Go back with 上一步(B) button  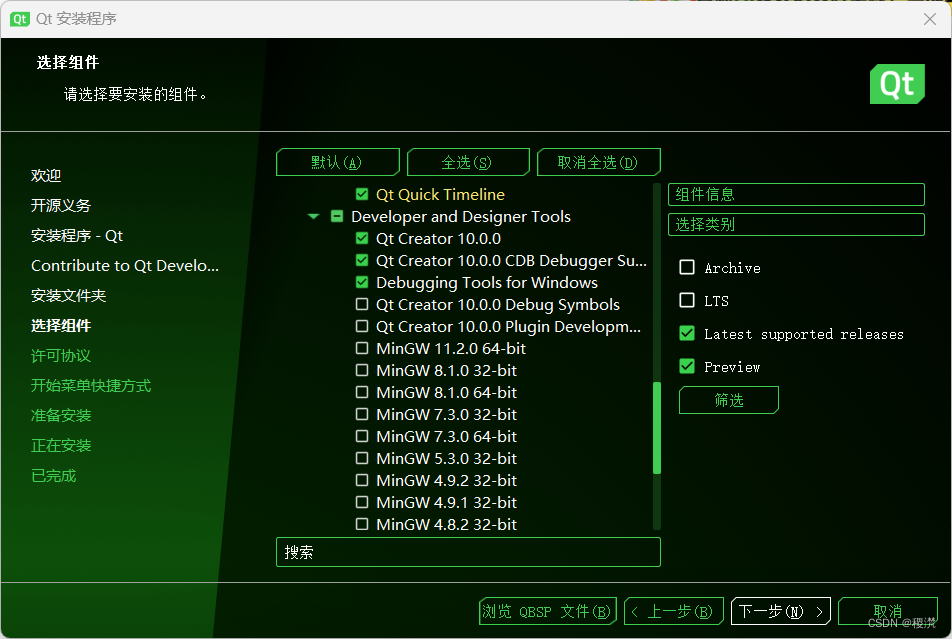(674, 611)
